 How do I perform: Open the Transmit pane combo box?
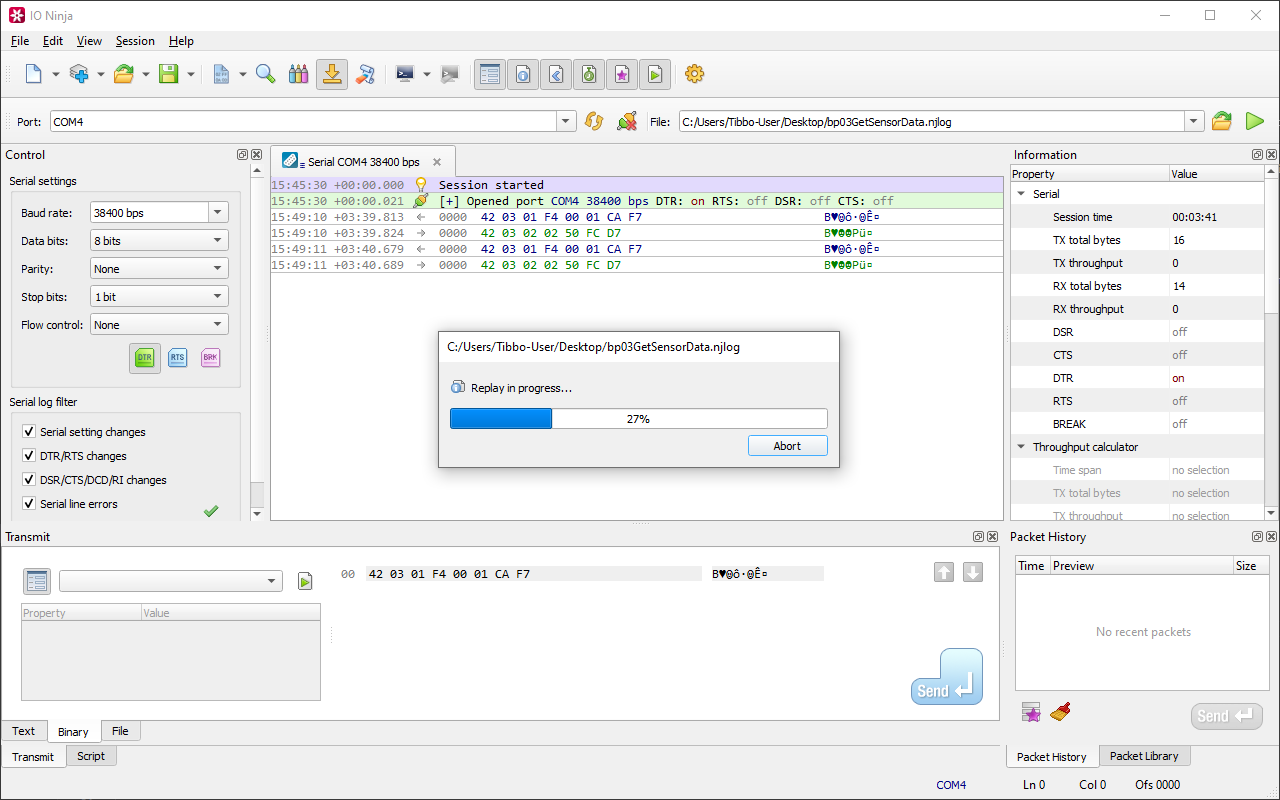coord(170,581)
